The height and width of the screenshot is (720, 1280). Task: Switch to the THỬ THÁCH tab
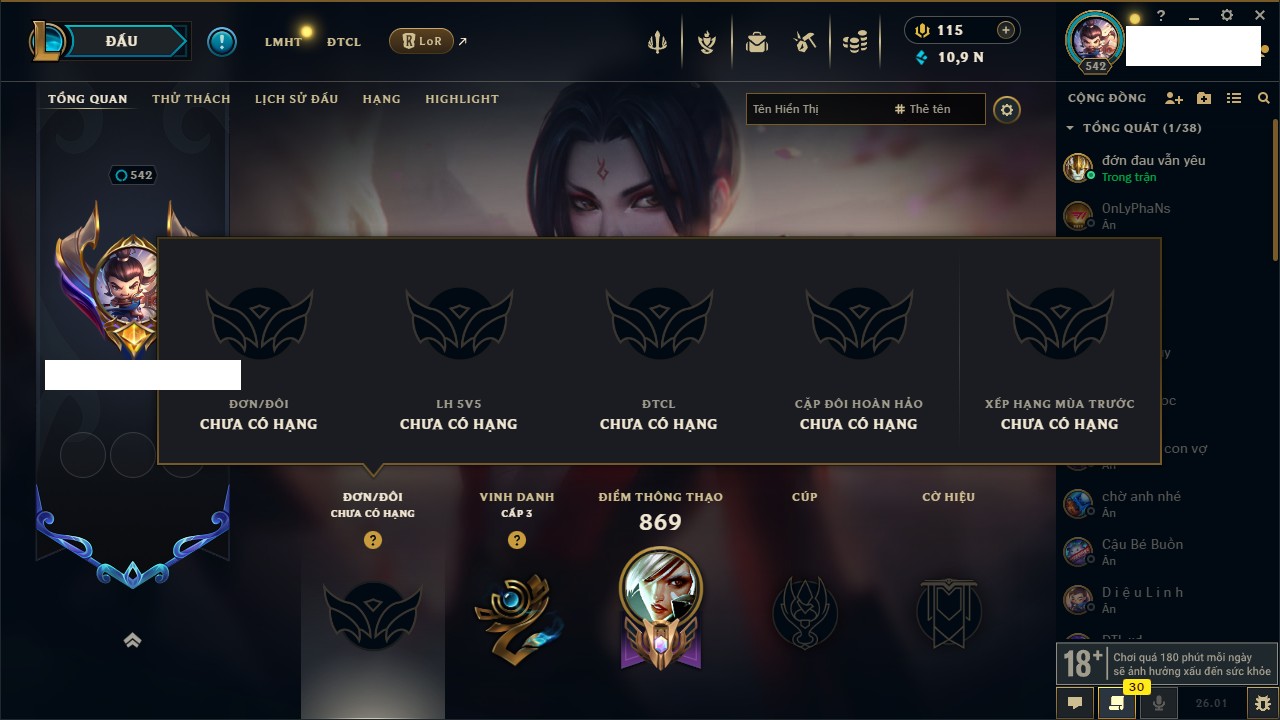(x=191, y=99)
